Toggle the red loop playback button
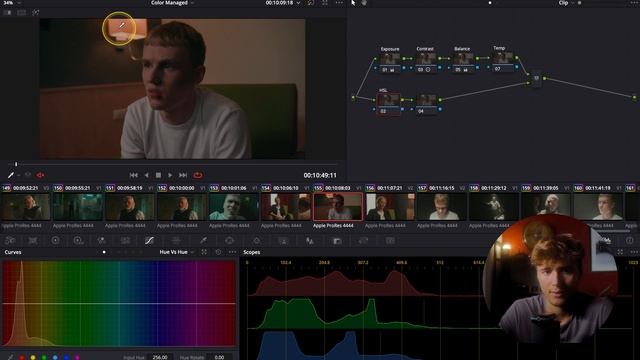Image resolution: width=640 pixels, height=360 pixels. coord(198,175)
